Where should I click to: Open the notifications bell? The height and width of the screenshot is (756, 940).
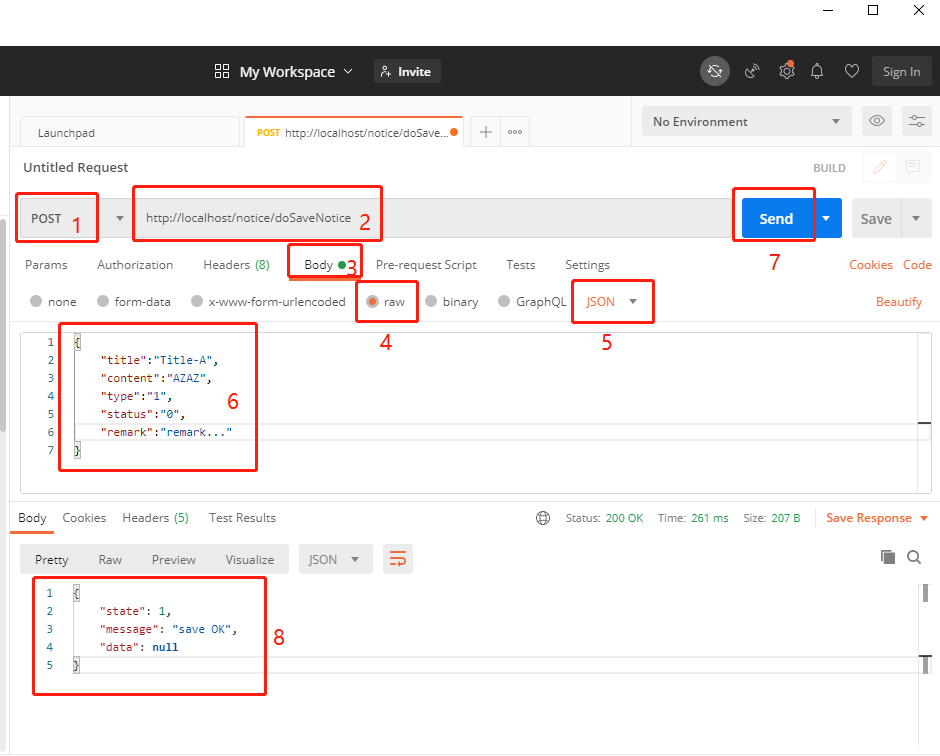point(817,71)
